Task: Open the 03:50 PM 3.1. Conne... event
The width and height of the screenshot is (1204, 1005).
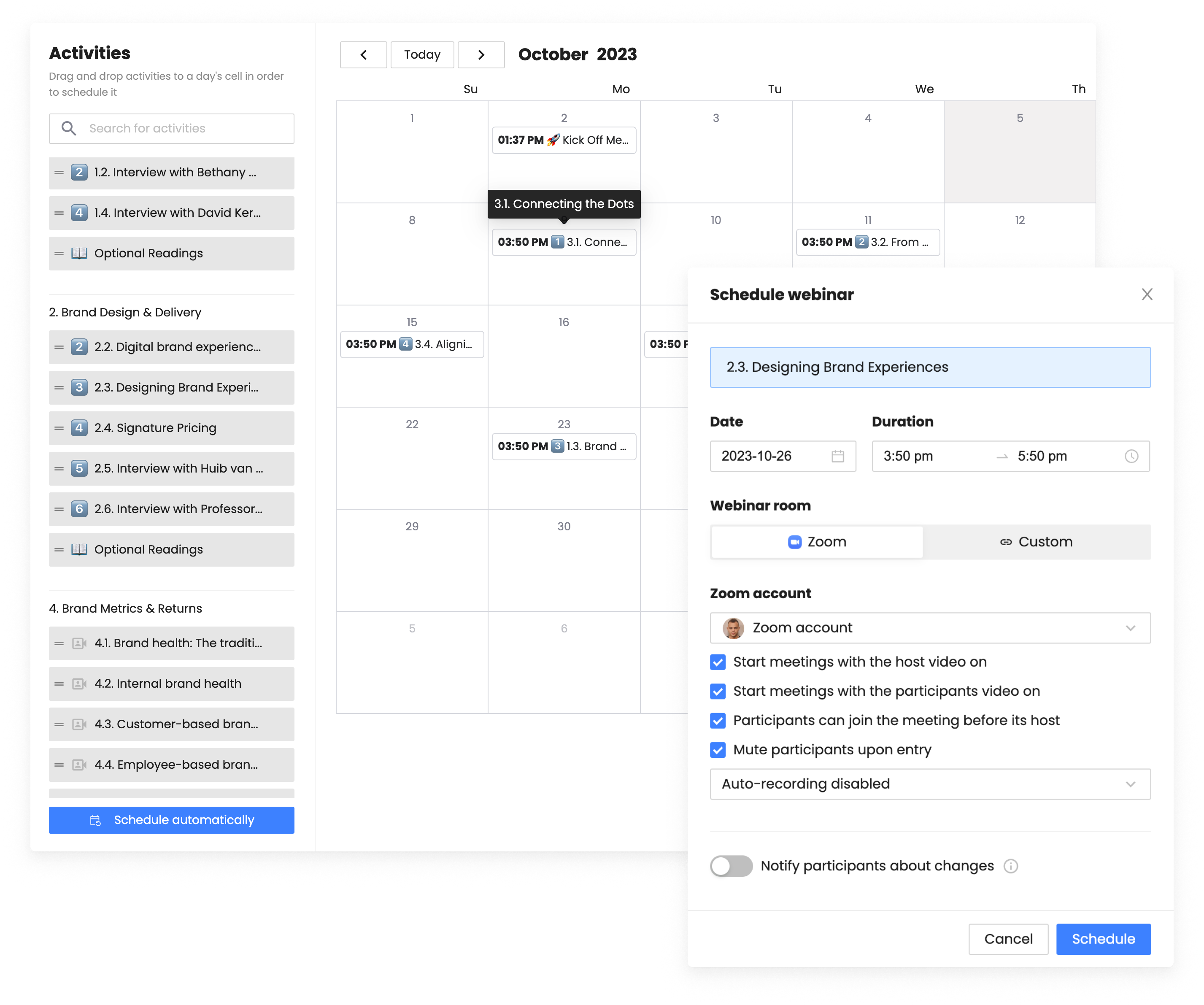Action: [564, 242]
